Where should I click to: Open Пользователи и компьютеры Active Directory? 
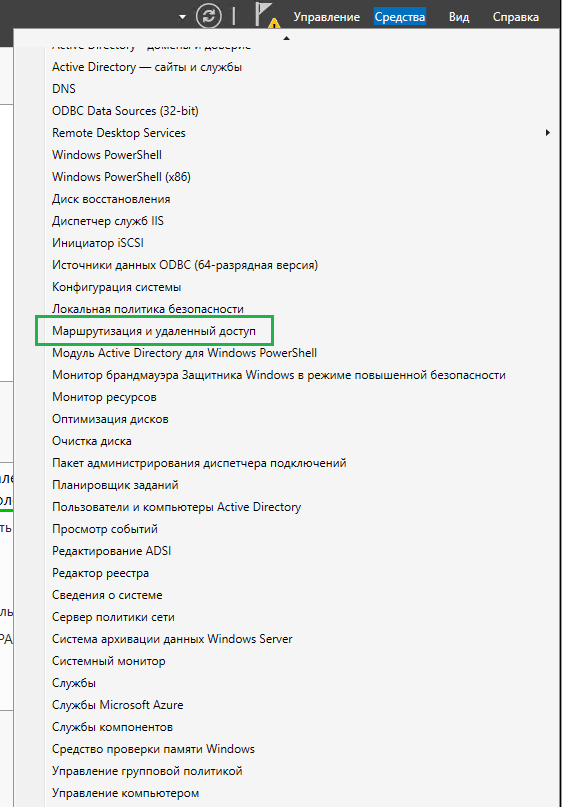(x=177, y=507)
